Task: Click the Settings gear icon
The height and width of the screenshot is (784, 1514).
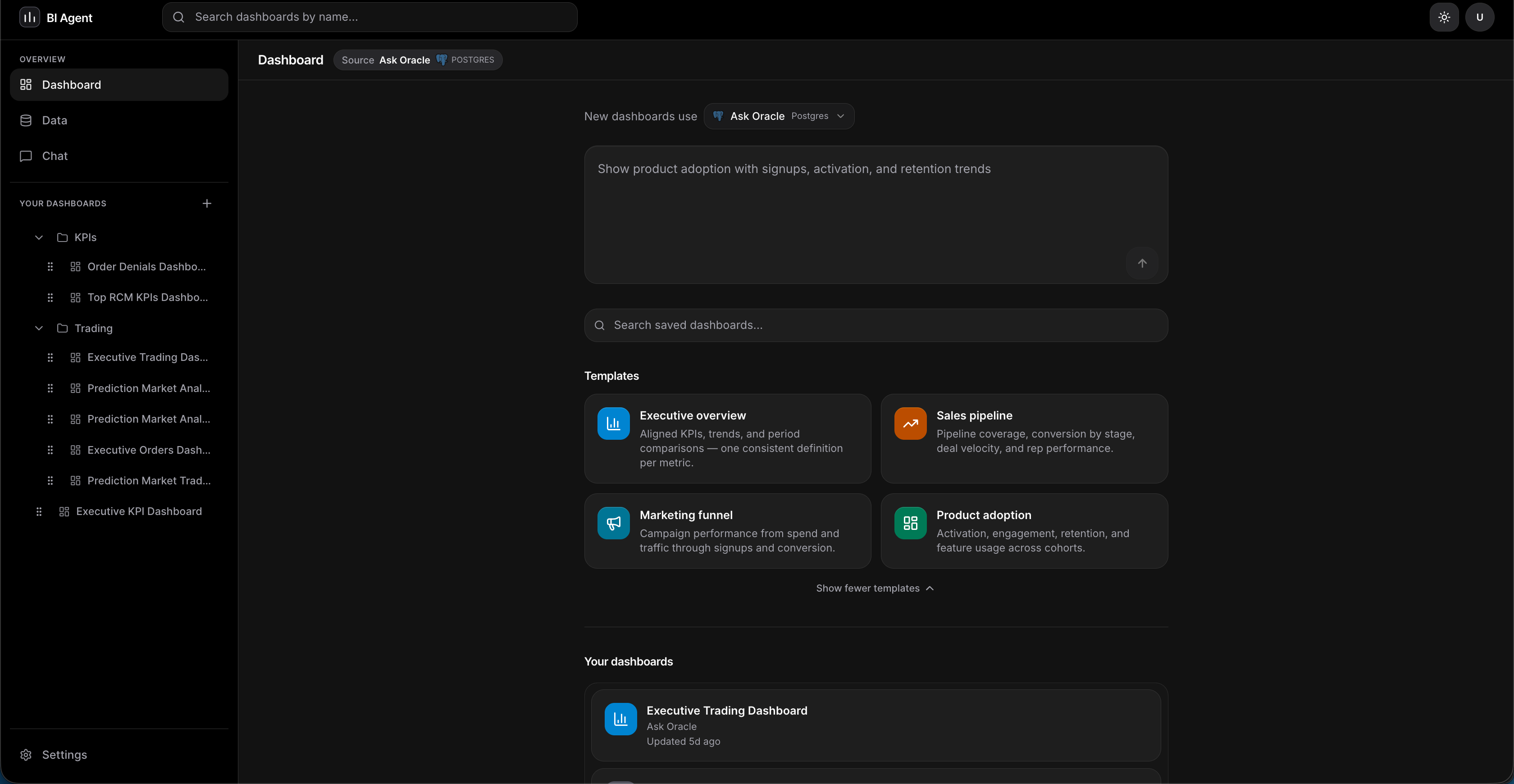Action: pyautogui.click(x=26, y=755)
